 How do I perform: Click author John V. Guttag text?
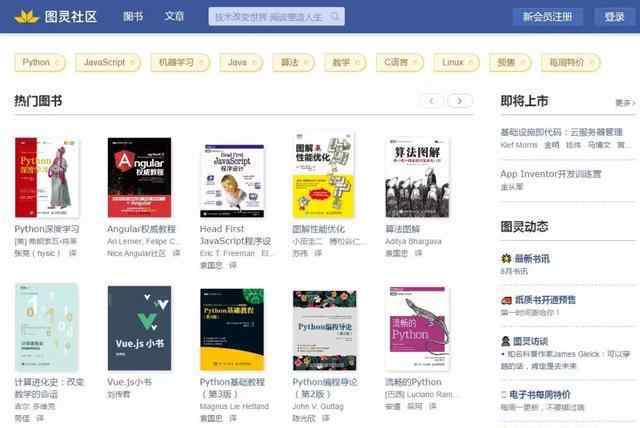tap(318, 406)
